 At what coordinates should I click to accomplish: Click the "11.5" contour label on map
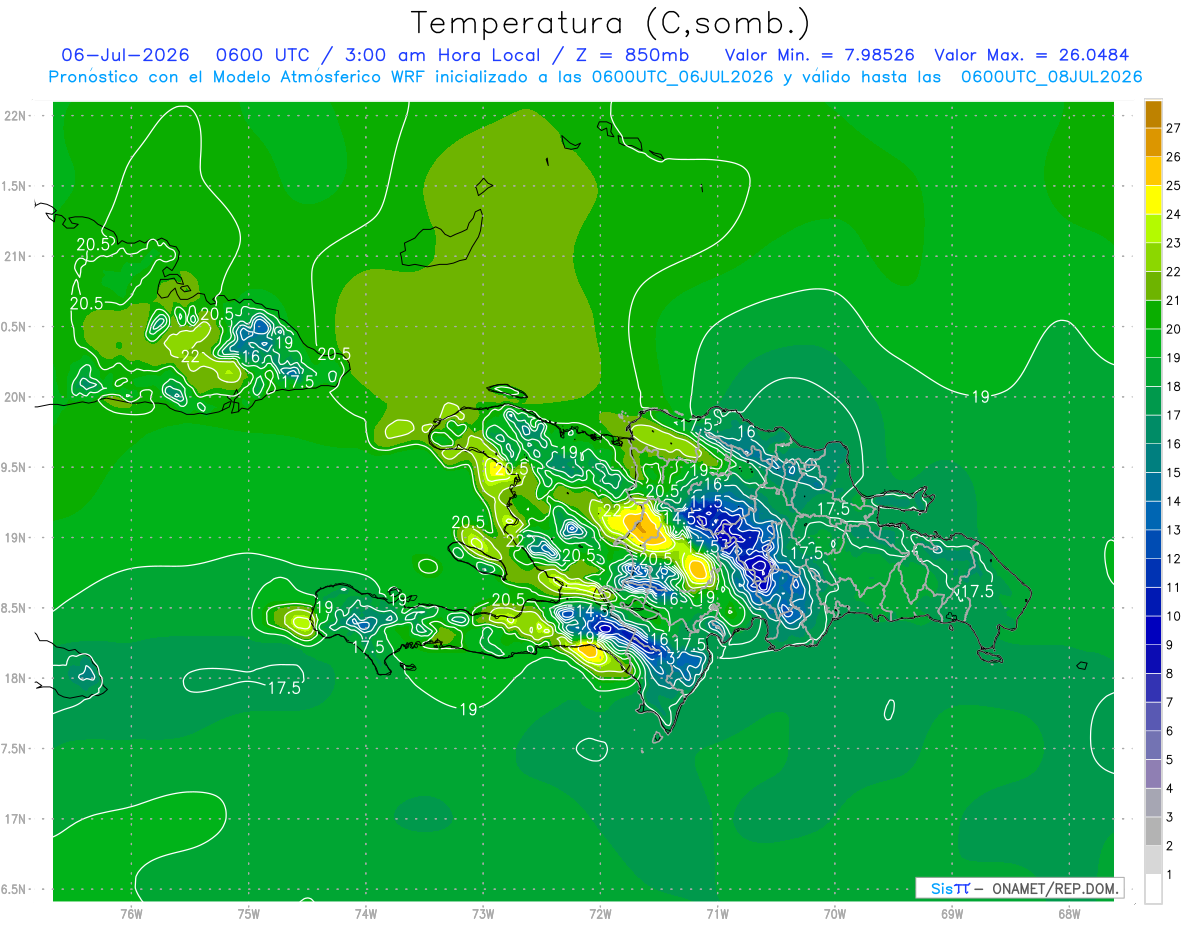click(706, 501)
